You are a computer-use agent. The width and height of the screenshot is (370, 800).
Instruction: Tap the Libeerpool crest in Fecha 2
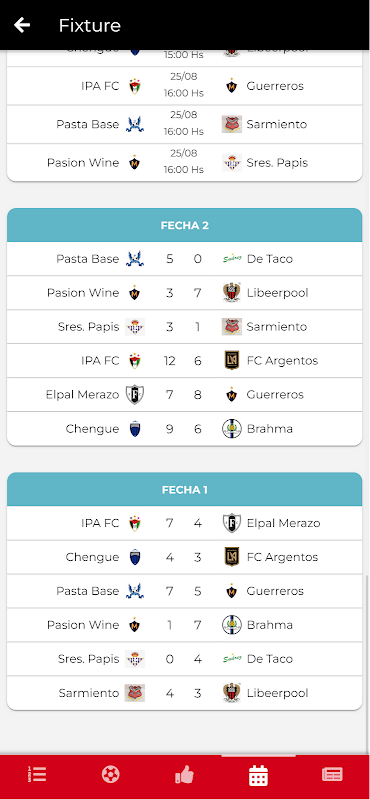coord(232,293)
